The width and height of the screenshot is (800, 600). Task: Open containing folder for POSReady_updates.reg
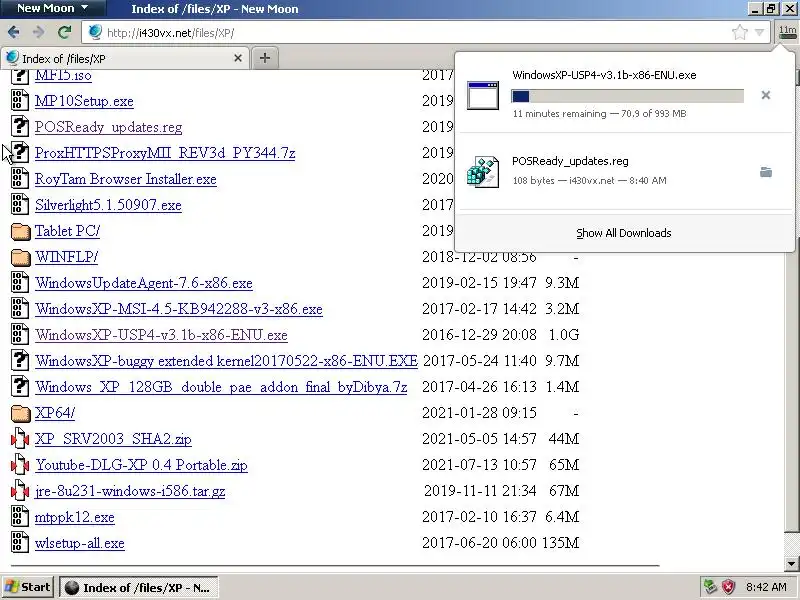pos(766,172)
